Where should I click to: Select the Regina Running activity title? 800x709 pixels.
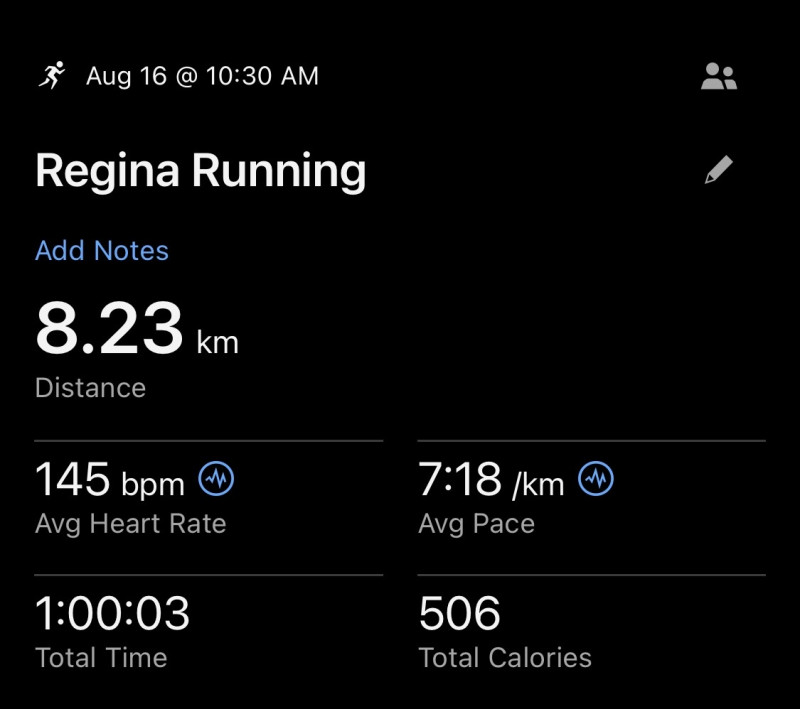pyautogui.click(x=200, y=171)
